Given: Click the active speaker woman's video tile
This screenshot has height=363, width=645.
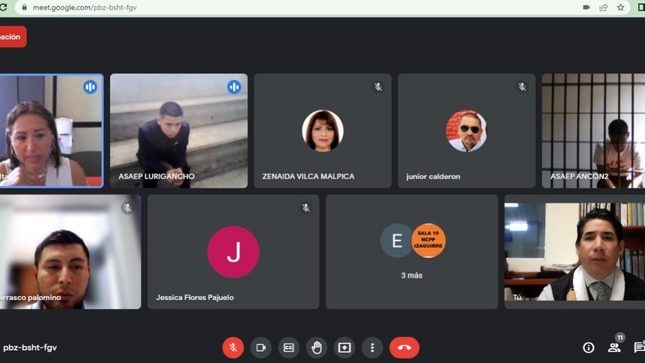Looking at the screenshot, I should click(x=51, y=131).
